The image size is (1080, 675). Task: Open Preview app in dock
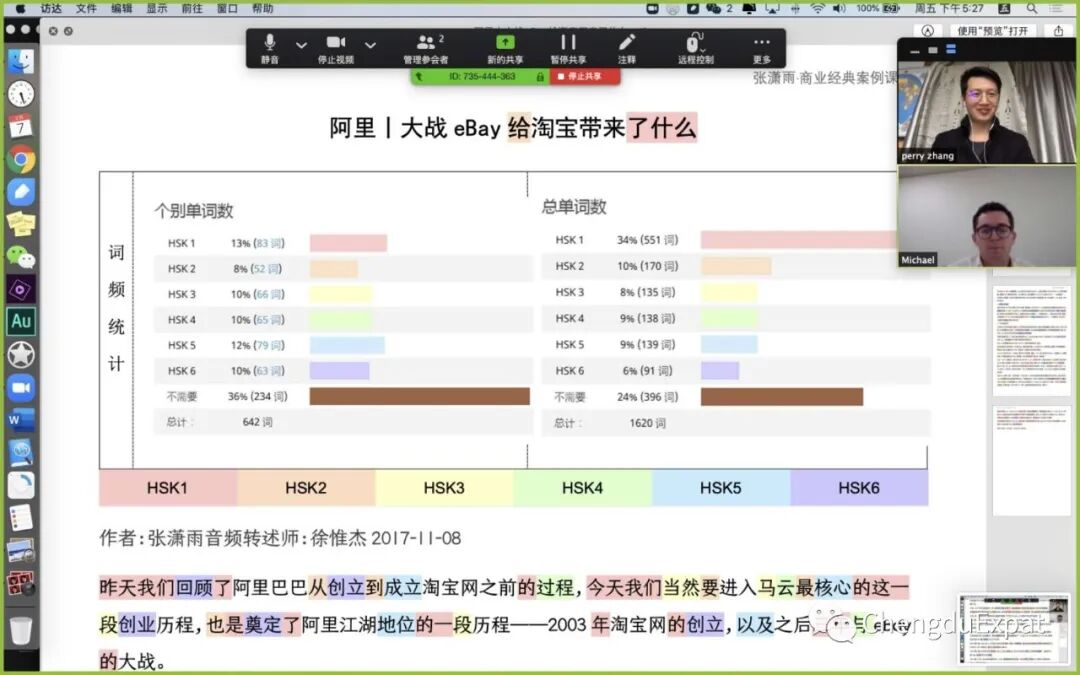[x=21, y=550]
